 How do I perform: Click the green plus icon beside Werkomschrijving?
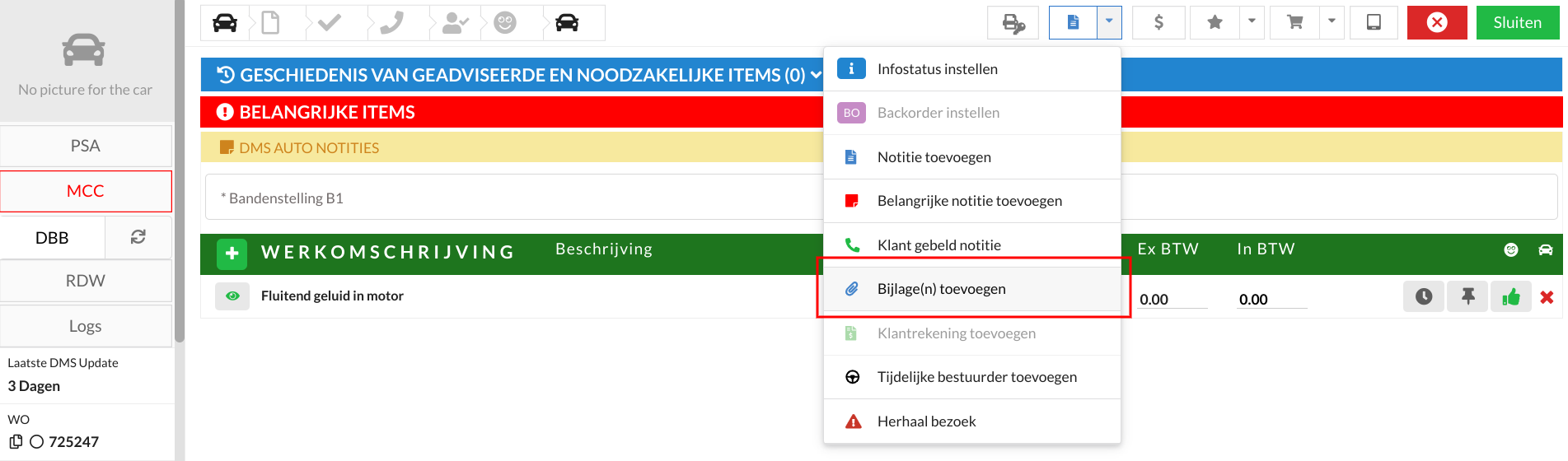[x=232, y=254]
